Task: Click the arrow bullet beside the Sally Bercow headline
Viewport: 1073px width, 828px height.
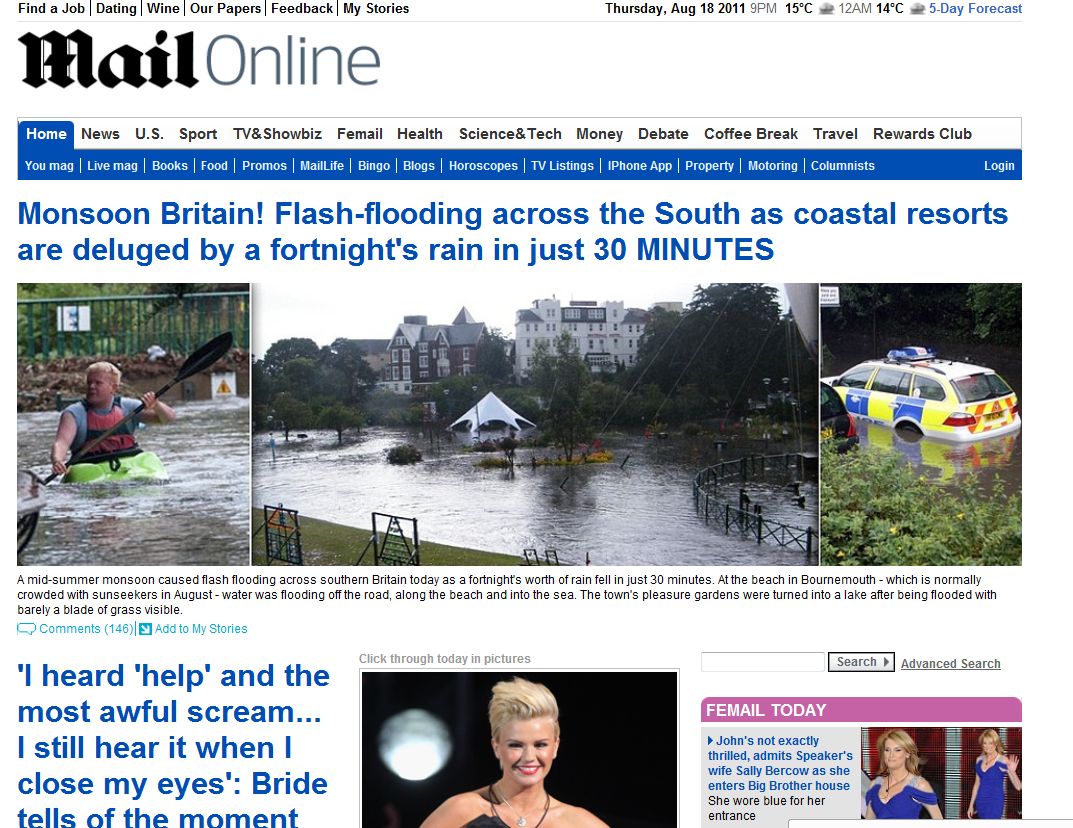Action: click(x=710, y=740)
